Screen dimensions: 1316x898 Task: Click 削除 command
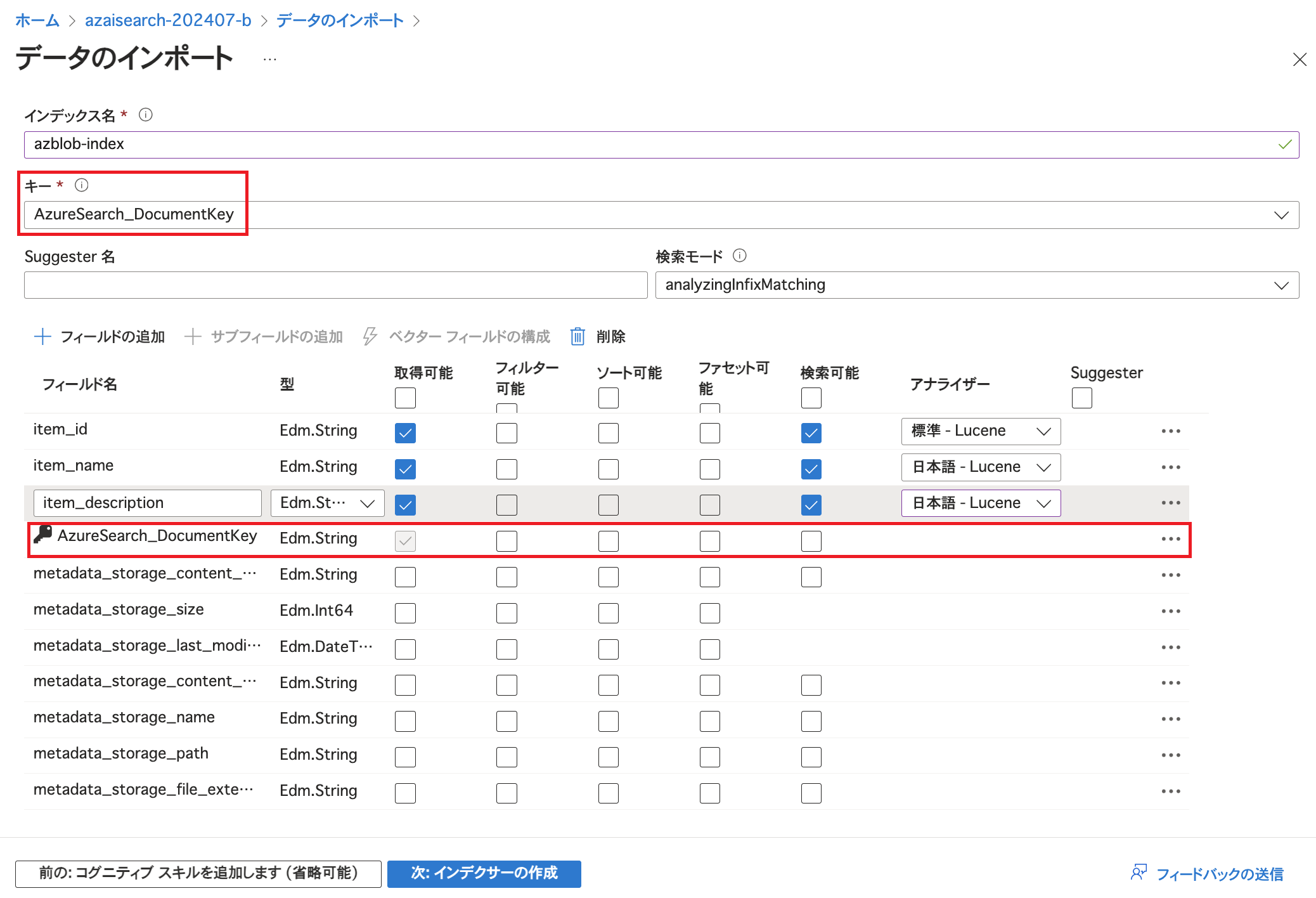click(x=598, y=336)
